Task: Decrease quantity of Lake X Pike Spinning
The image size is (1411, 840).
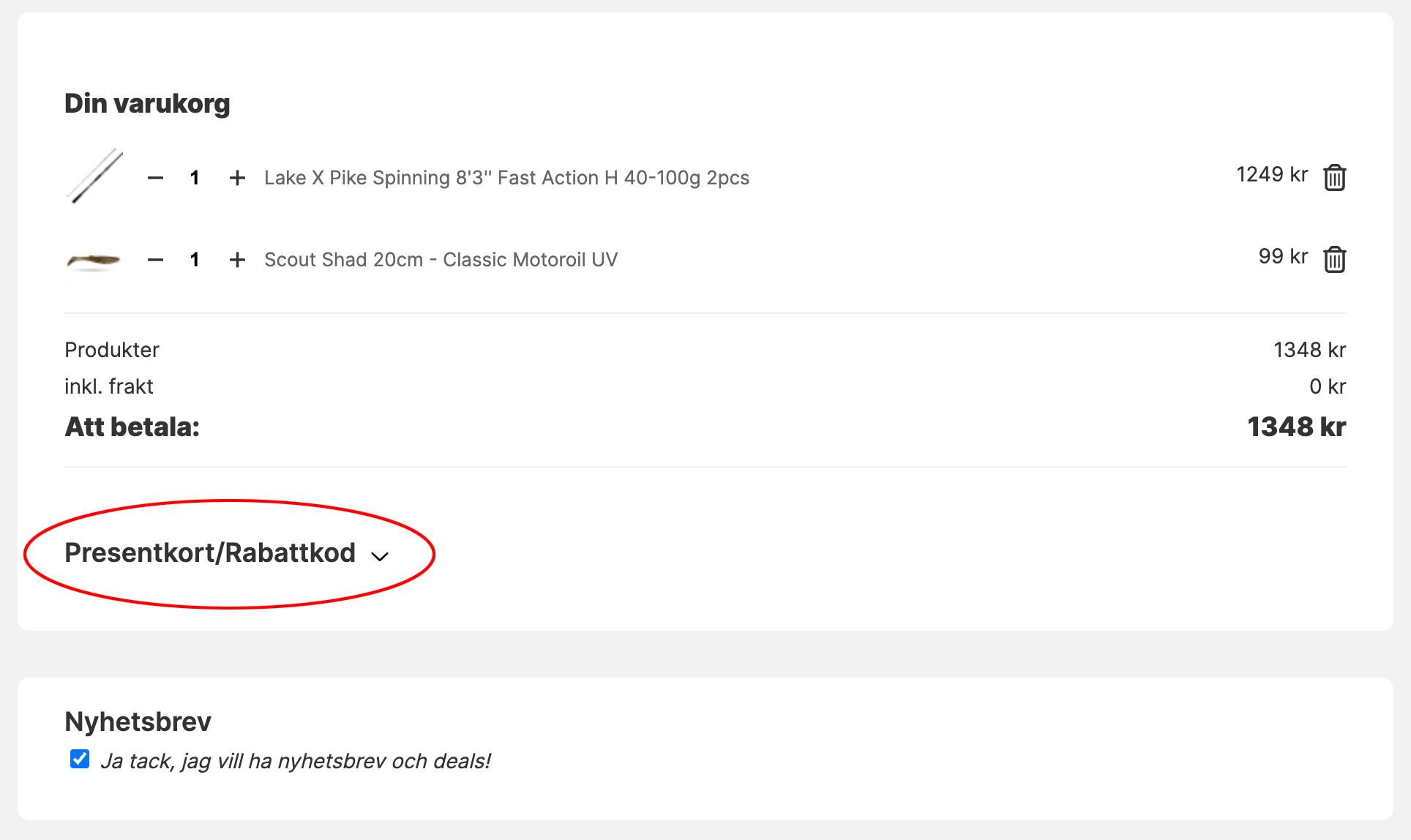Action: [155, 178]
